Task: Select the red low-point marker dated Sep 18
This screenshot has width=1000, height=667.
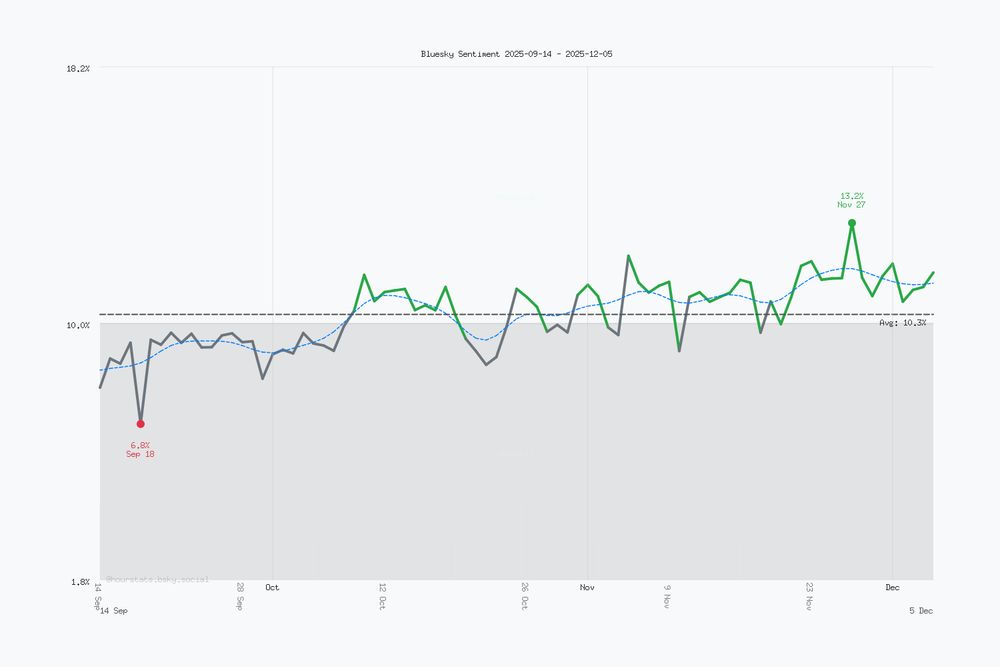Action: tap(141, 422)
